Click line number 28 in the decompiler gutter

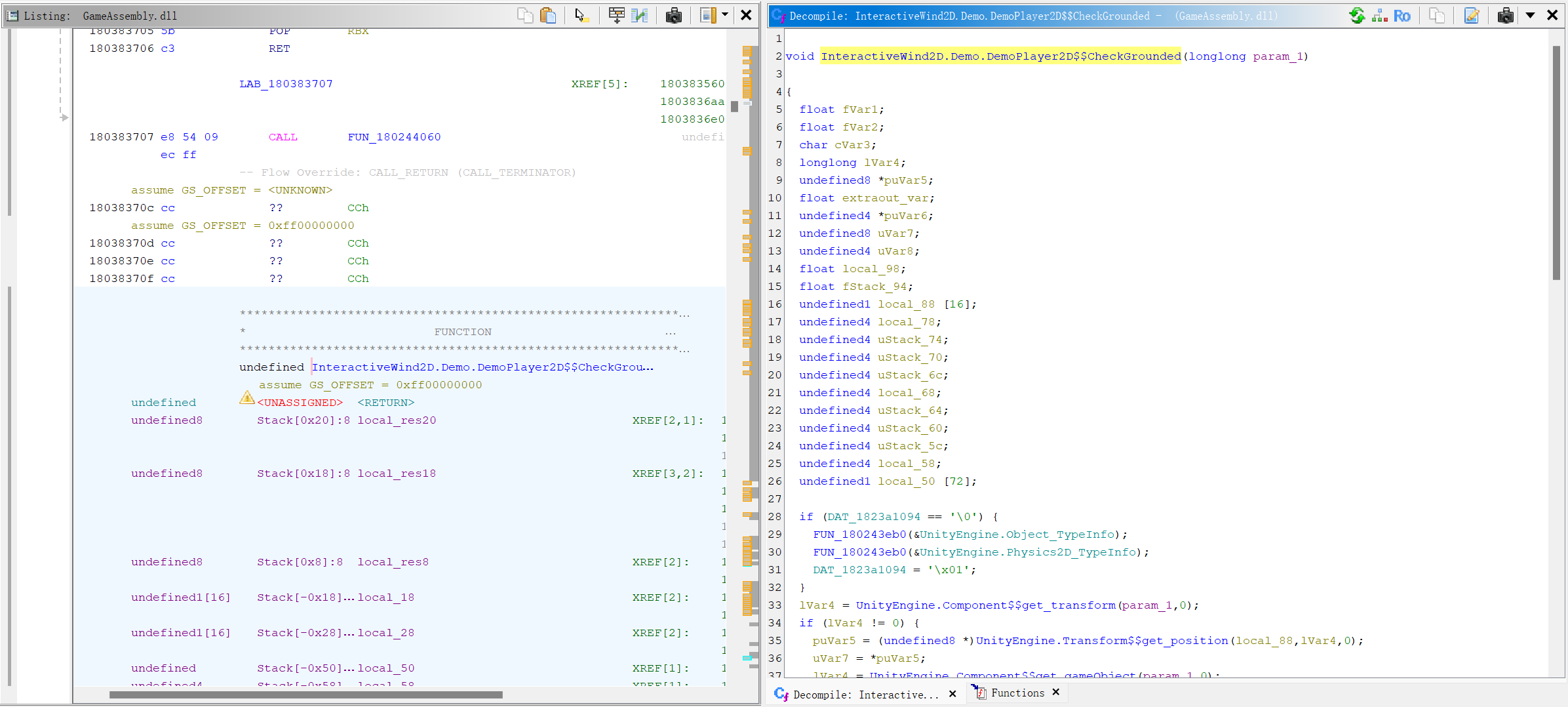[775, 517]
